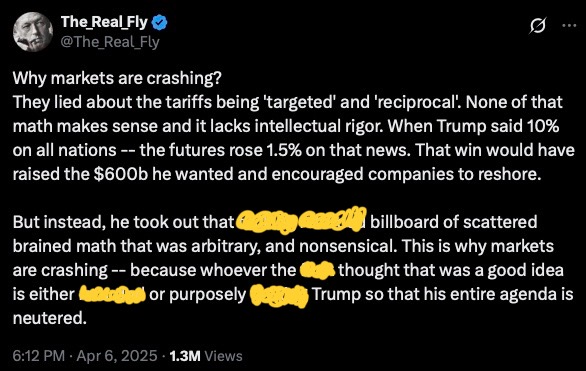Click the yellow scribble after 'is either'
Image resolution: width=586 pixels, height=371 pixels.
click(x=112, y=295)
